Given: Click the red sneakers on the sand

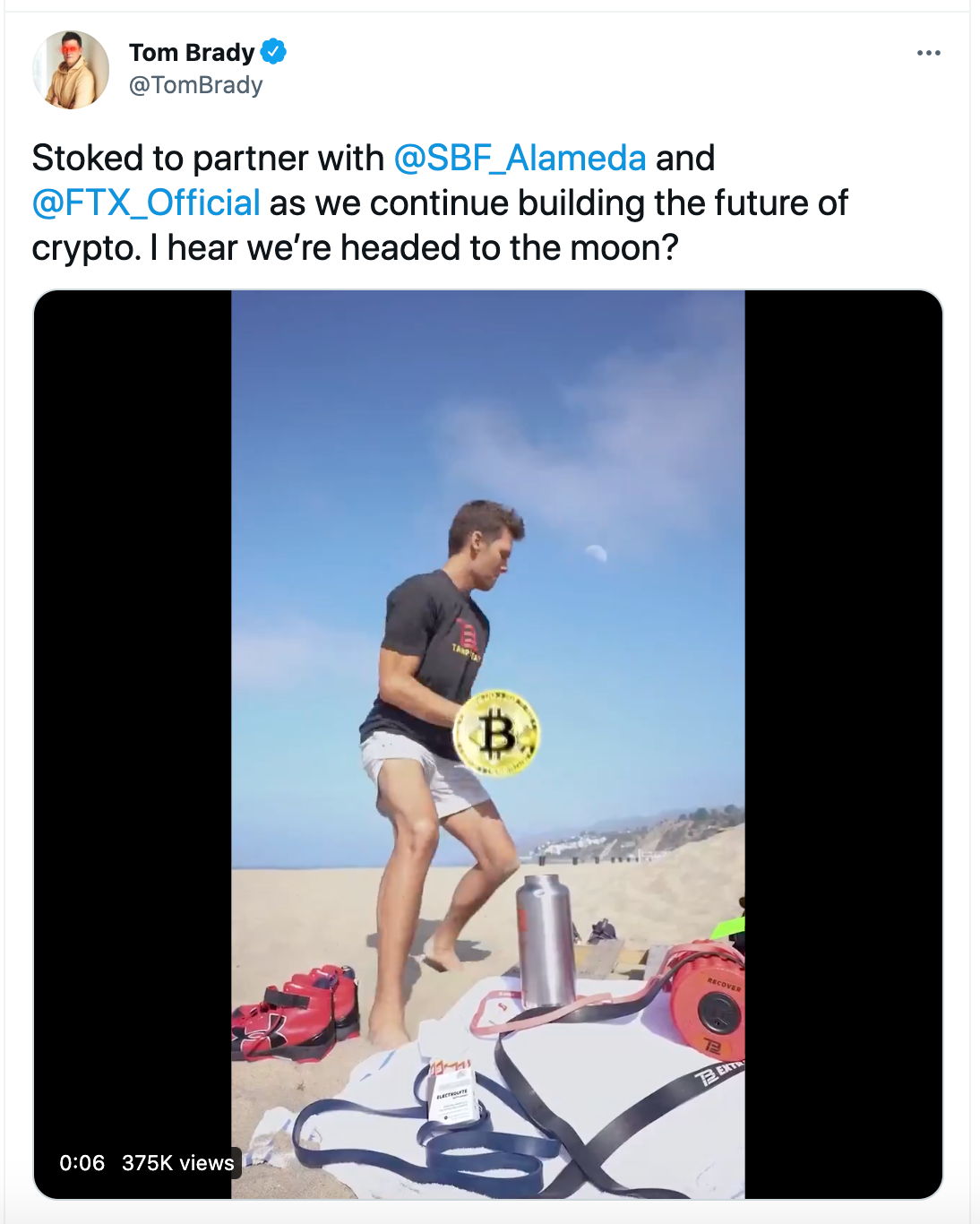Looking at the screenshot, I should [296, 1013].
